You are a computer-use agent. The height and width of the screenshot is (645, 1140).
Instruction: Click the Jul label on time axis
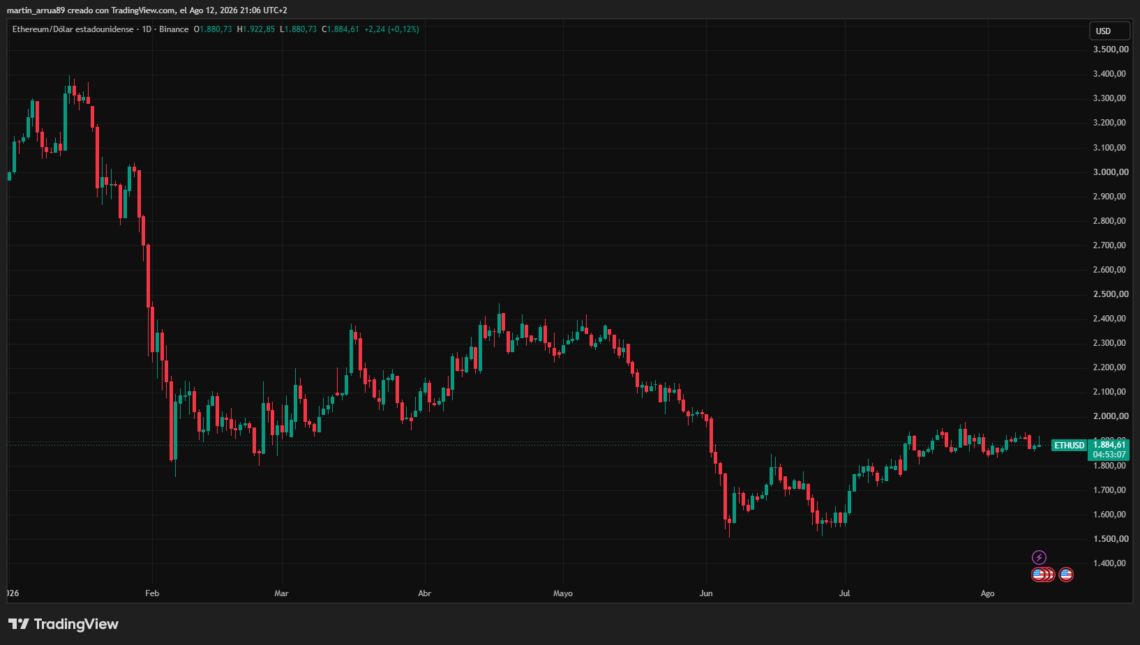(844, 593)
